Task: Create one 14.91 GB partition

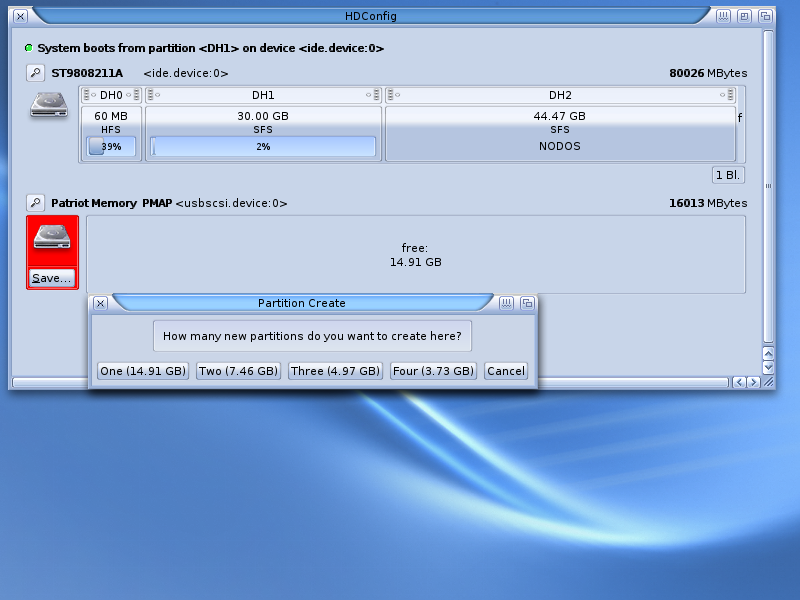Action: pyautogui.click(x=143, y=371)
